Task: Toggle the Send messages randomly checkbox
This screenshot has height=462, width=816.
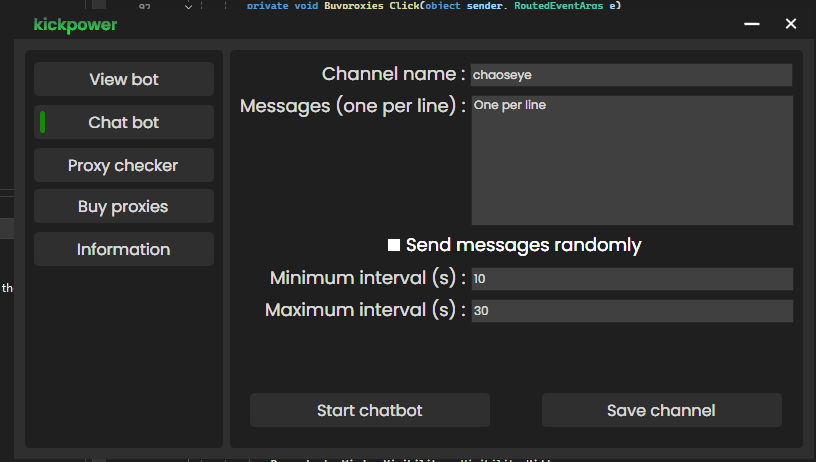Action: click(x=394, y=245)
